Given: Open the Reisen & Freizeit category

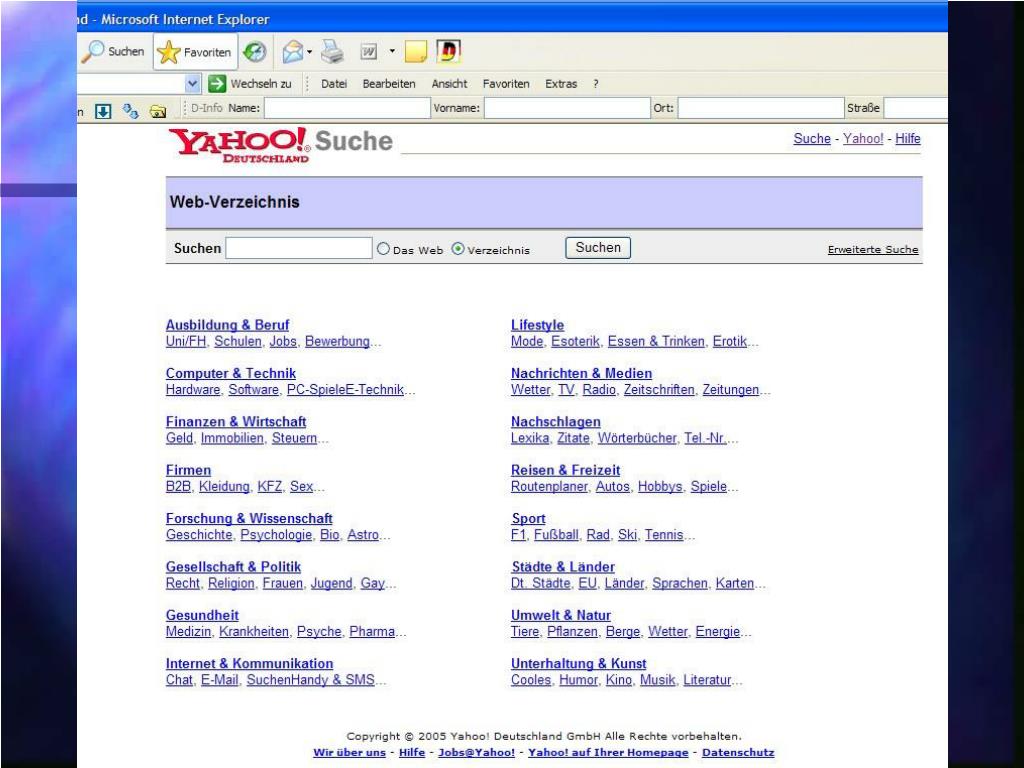Looking at the screenshot, I should point(566,470).
